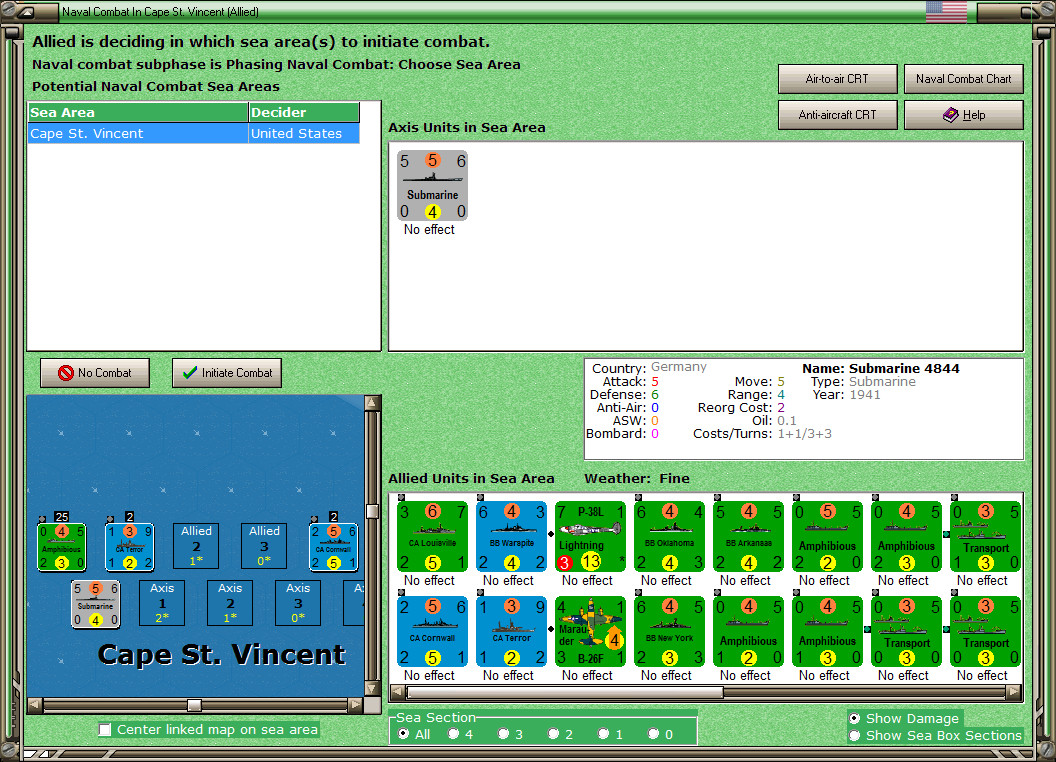Screen dimensions: 1056x762
Task: Click the Axis sea box section 2
Action: 230,603
